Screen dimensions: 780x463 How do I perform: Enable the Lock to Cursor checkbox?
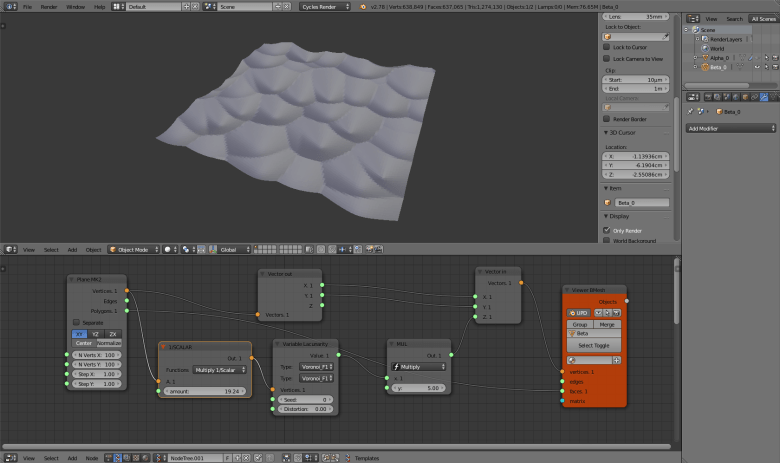tap(606, 47)
